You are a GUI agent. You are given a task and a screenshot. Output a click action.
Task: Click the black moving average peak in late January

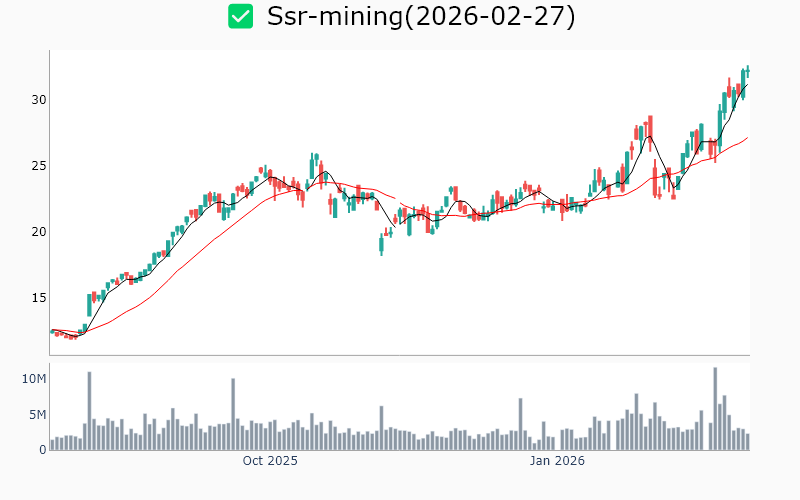pyautogui.click(x=649, y=136)
